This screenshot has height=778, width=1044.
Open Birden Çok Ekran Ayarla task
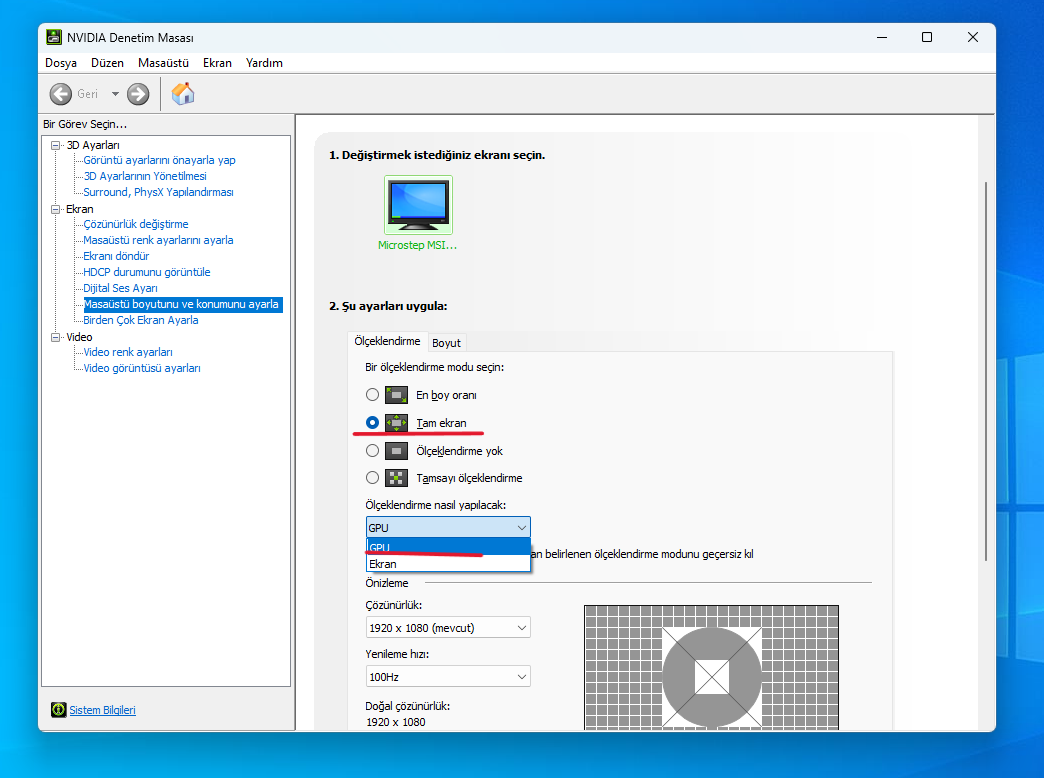pyautogui.click(x=140, y=320)
